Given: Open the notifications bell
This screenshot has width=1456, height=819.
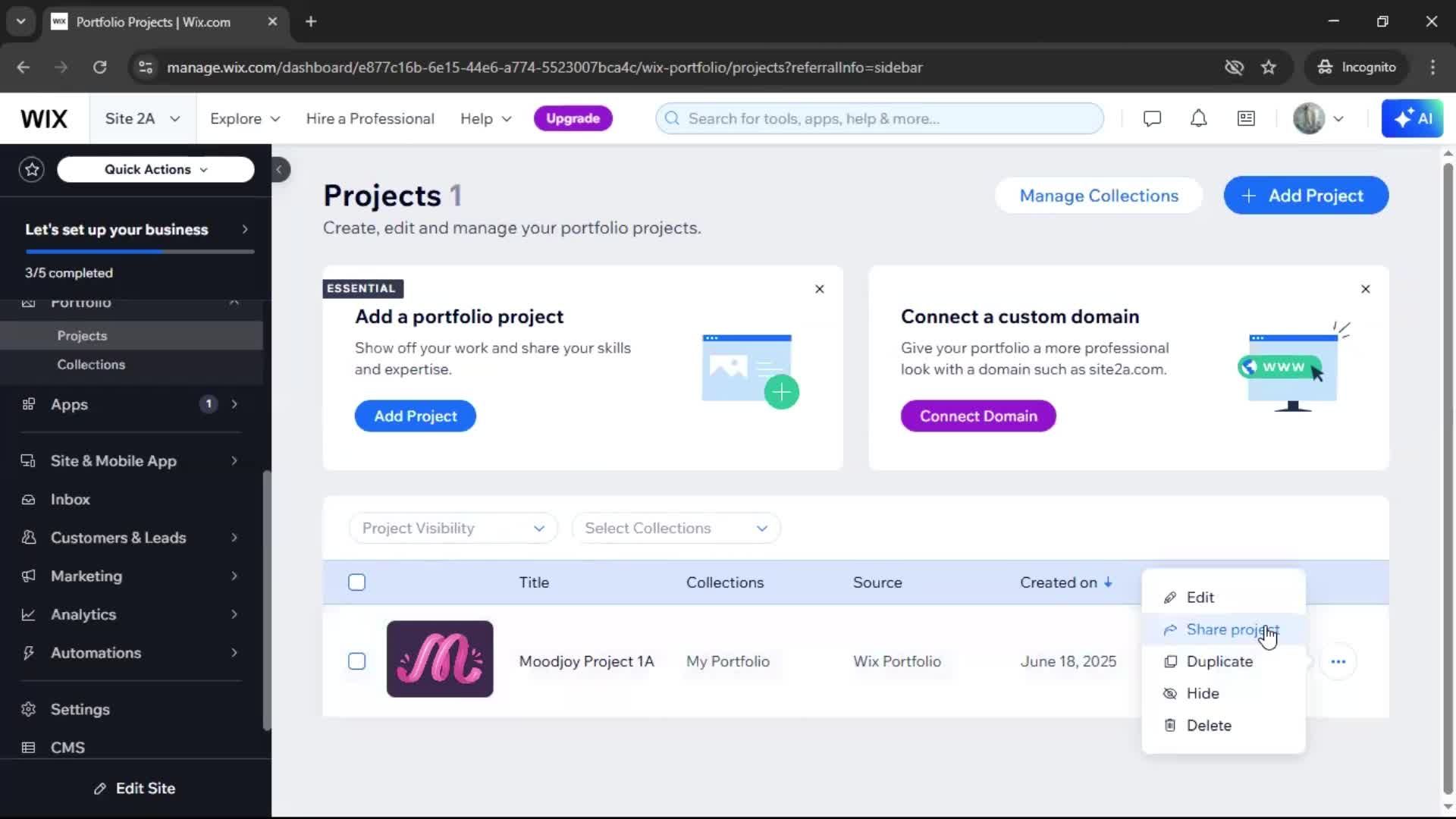Looking at the screenshot, I should point(1198,118).
